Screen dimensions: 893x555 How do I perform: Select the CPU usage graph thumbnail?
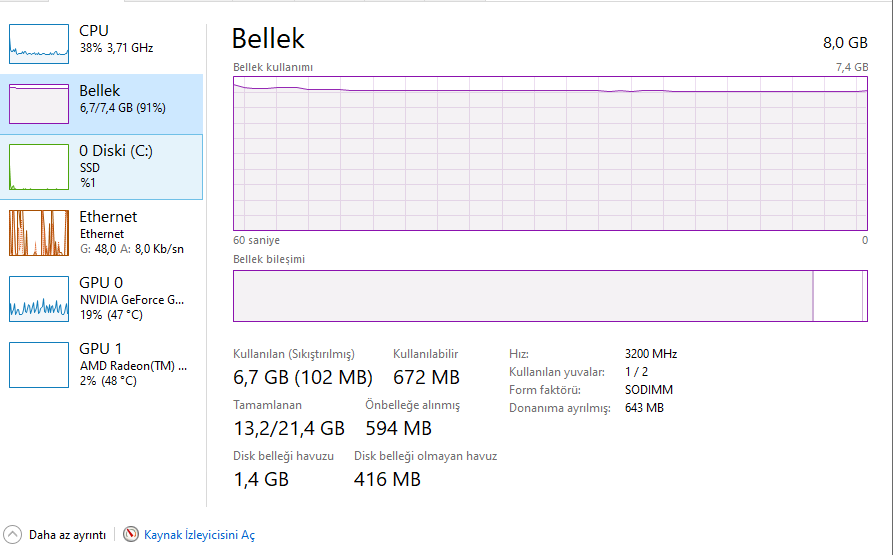pyautogui.click(x=39, y=39)
